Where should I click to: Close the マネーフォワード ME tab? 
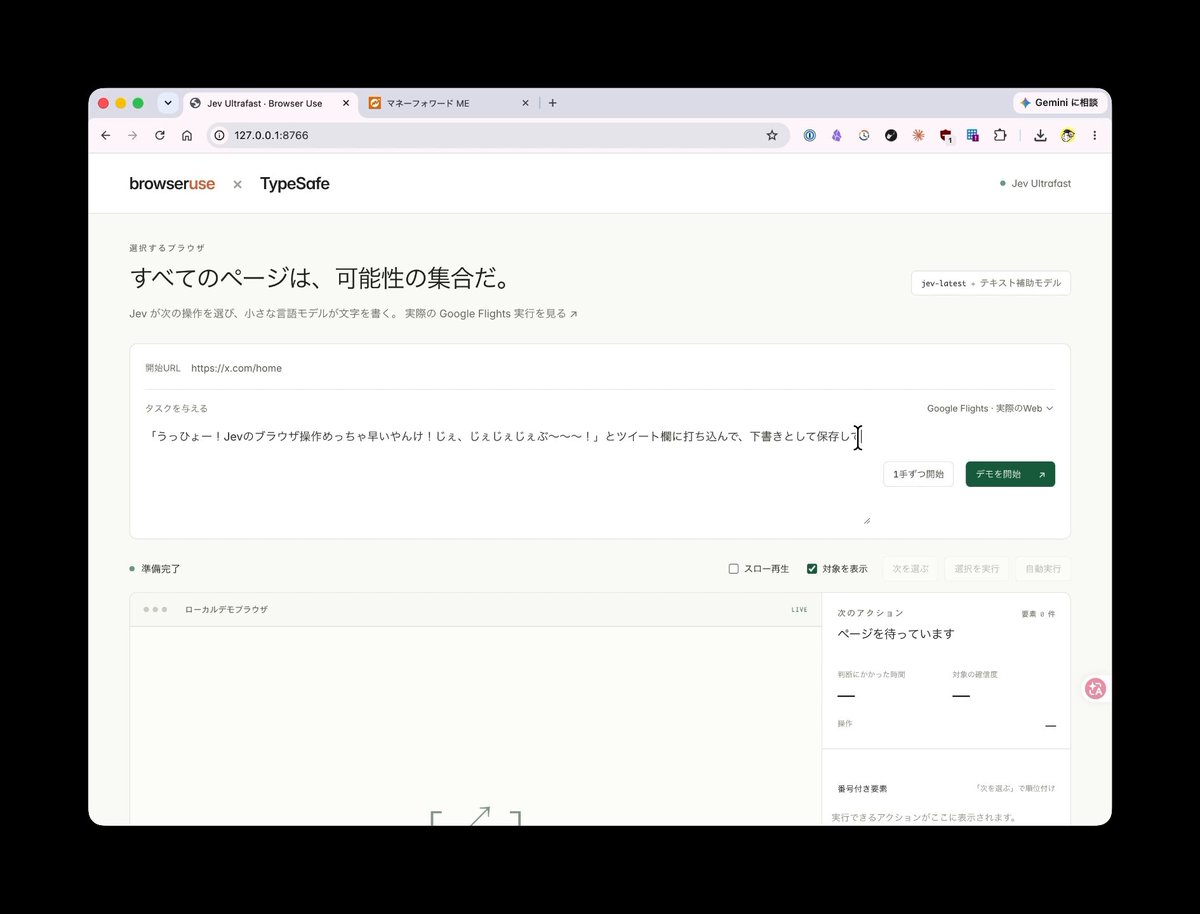tap(526, 103)
